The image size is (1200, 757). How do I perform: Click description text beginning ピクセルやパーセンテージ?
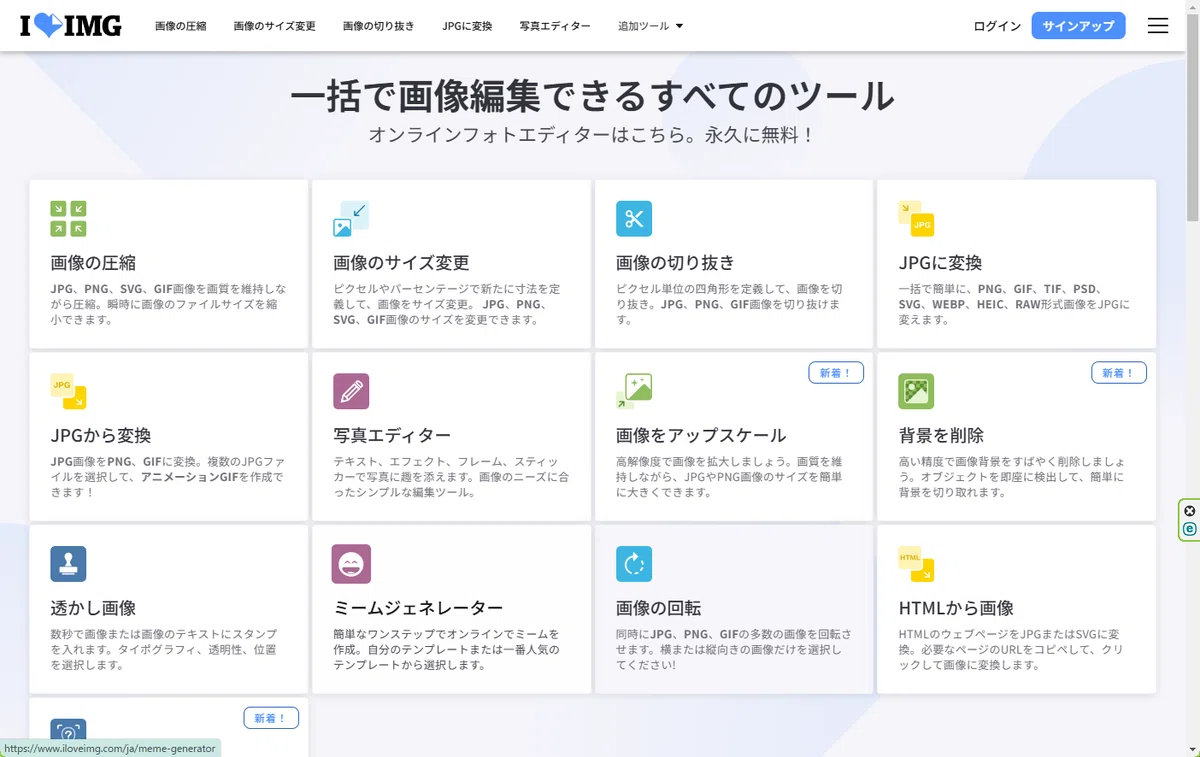pyautogui.click(x=447, y=304)
